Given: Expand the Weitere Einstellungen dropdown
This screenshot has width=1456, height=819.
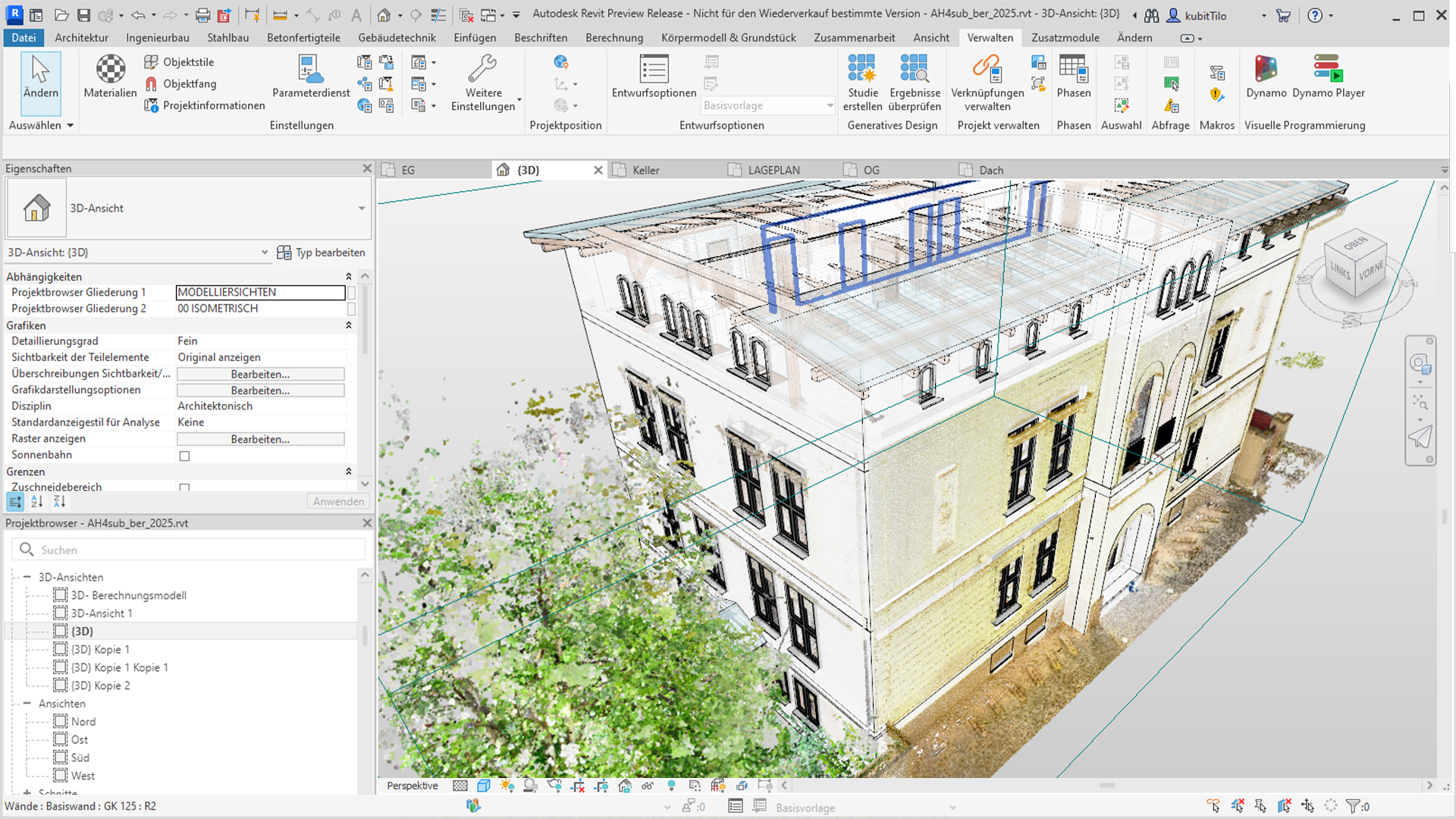Looking at the screenshot, I should pos(519,100).
